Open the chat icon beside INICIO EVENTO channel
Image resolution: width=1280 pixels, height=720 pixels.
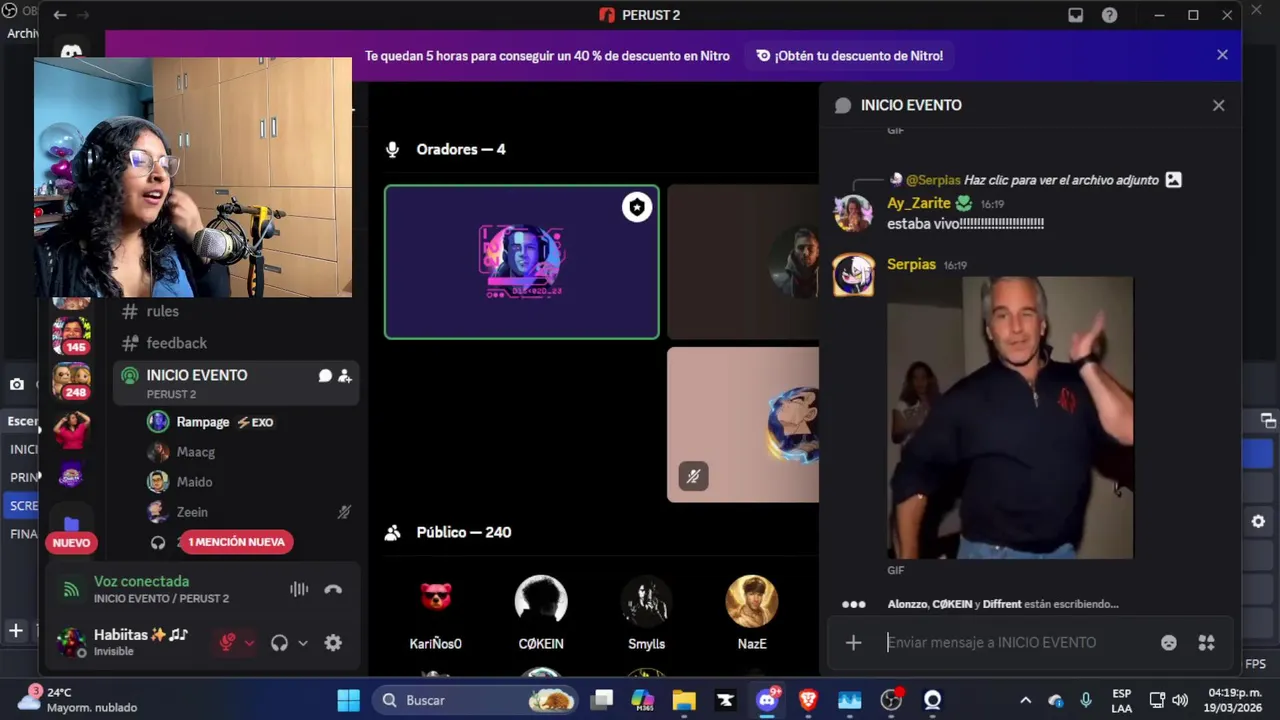[x=325, y=376]
